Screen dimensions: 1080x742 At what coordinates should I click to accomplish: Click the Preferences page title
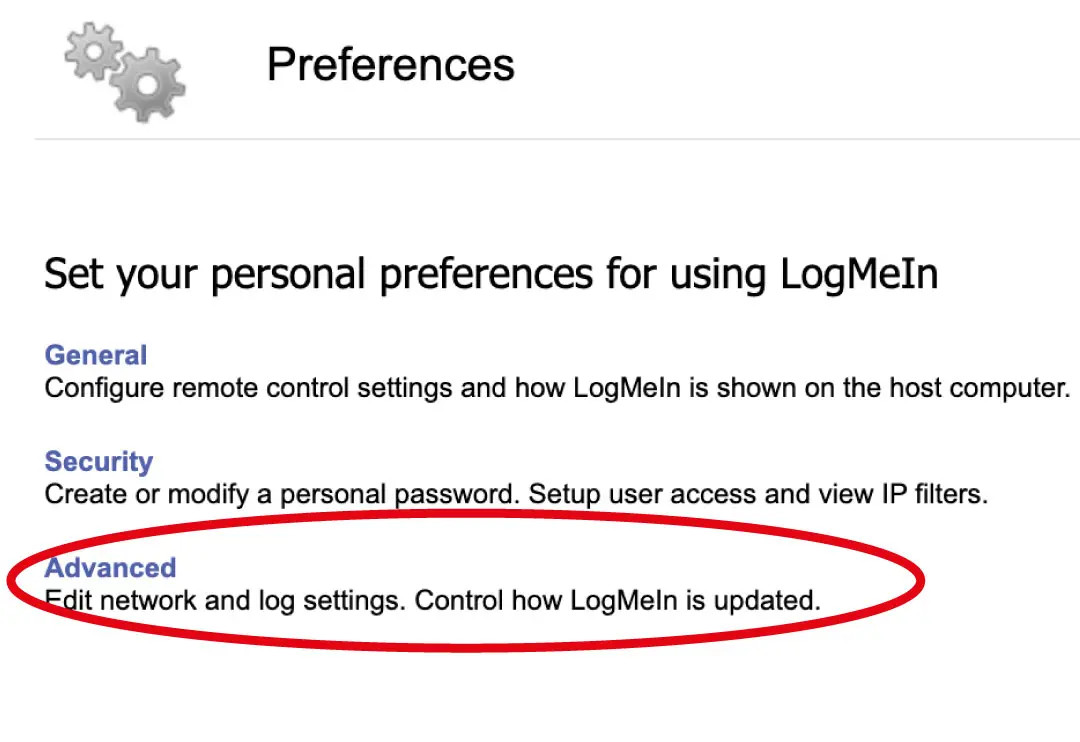click(390, 65)
